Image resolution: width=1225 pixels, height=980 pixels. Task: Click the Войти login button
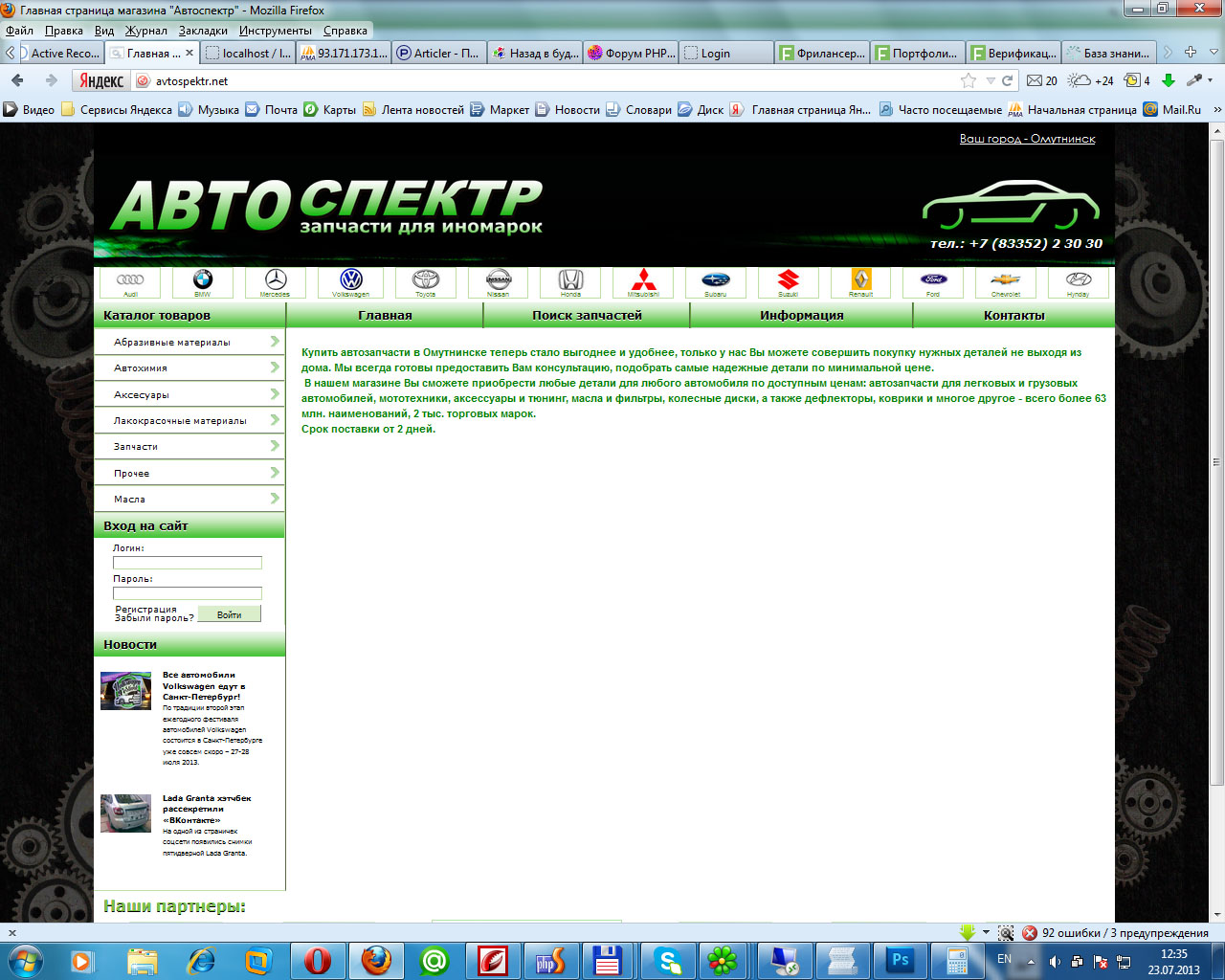pos(229,614)
